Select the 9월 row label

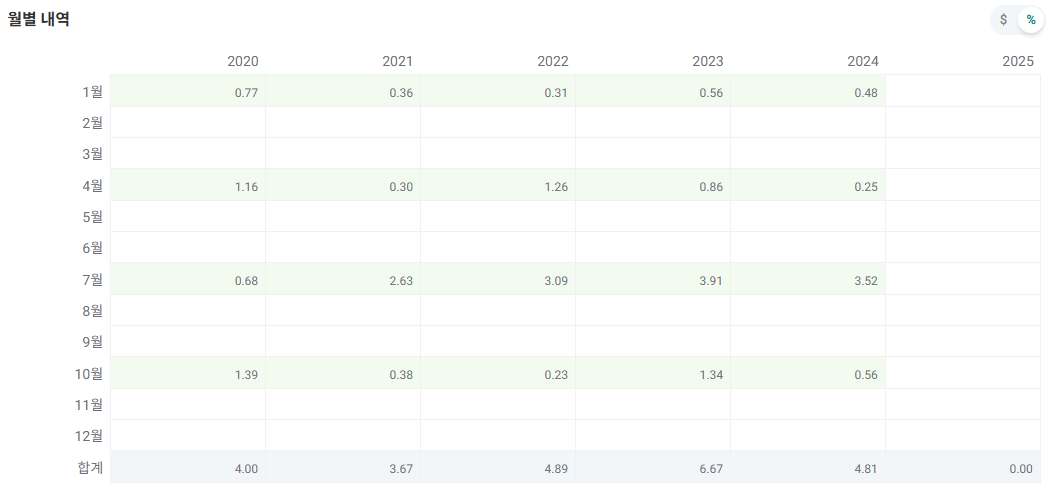click(92, 341)
